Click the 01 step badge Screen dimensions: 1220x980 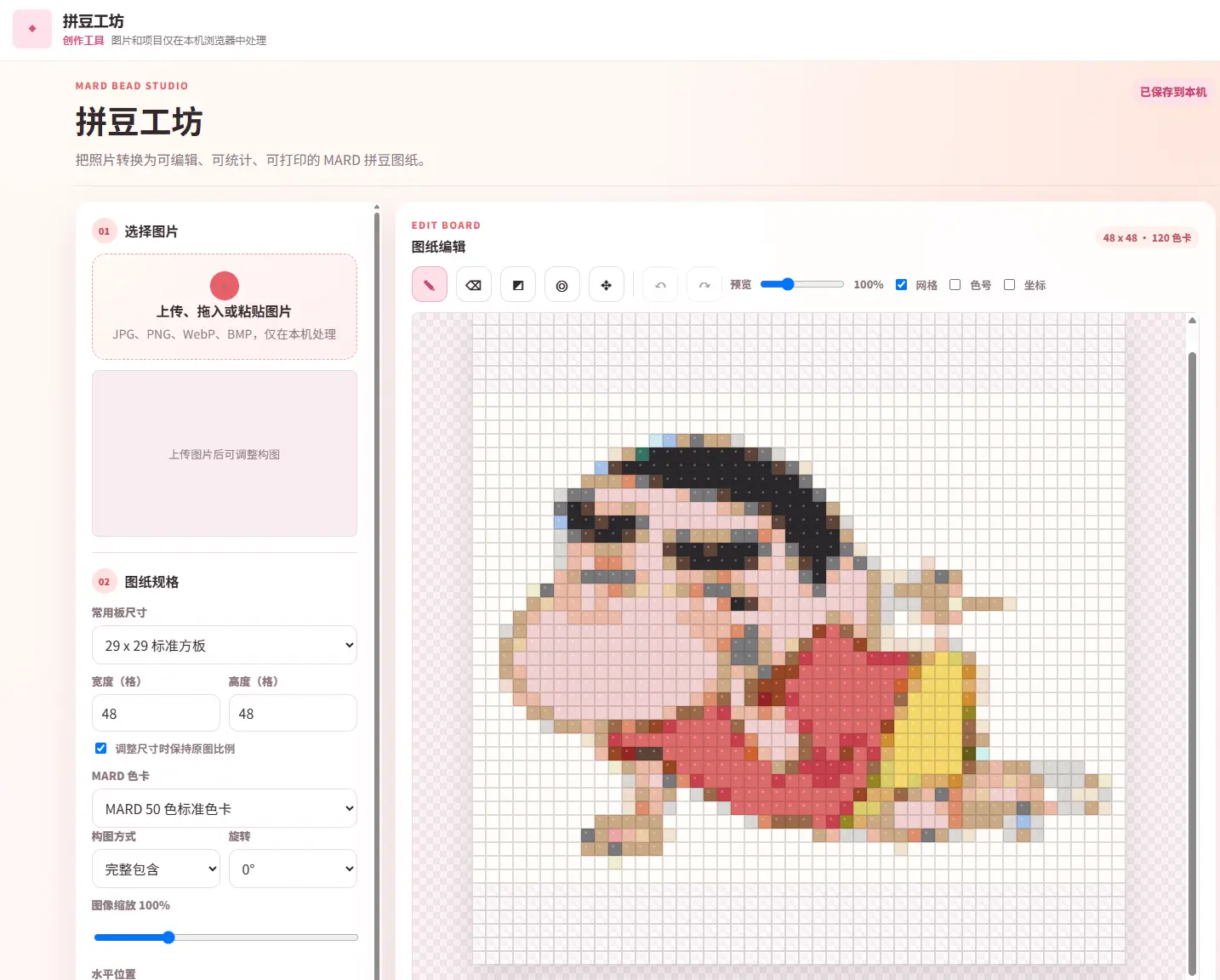pos(104,231)
